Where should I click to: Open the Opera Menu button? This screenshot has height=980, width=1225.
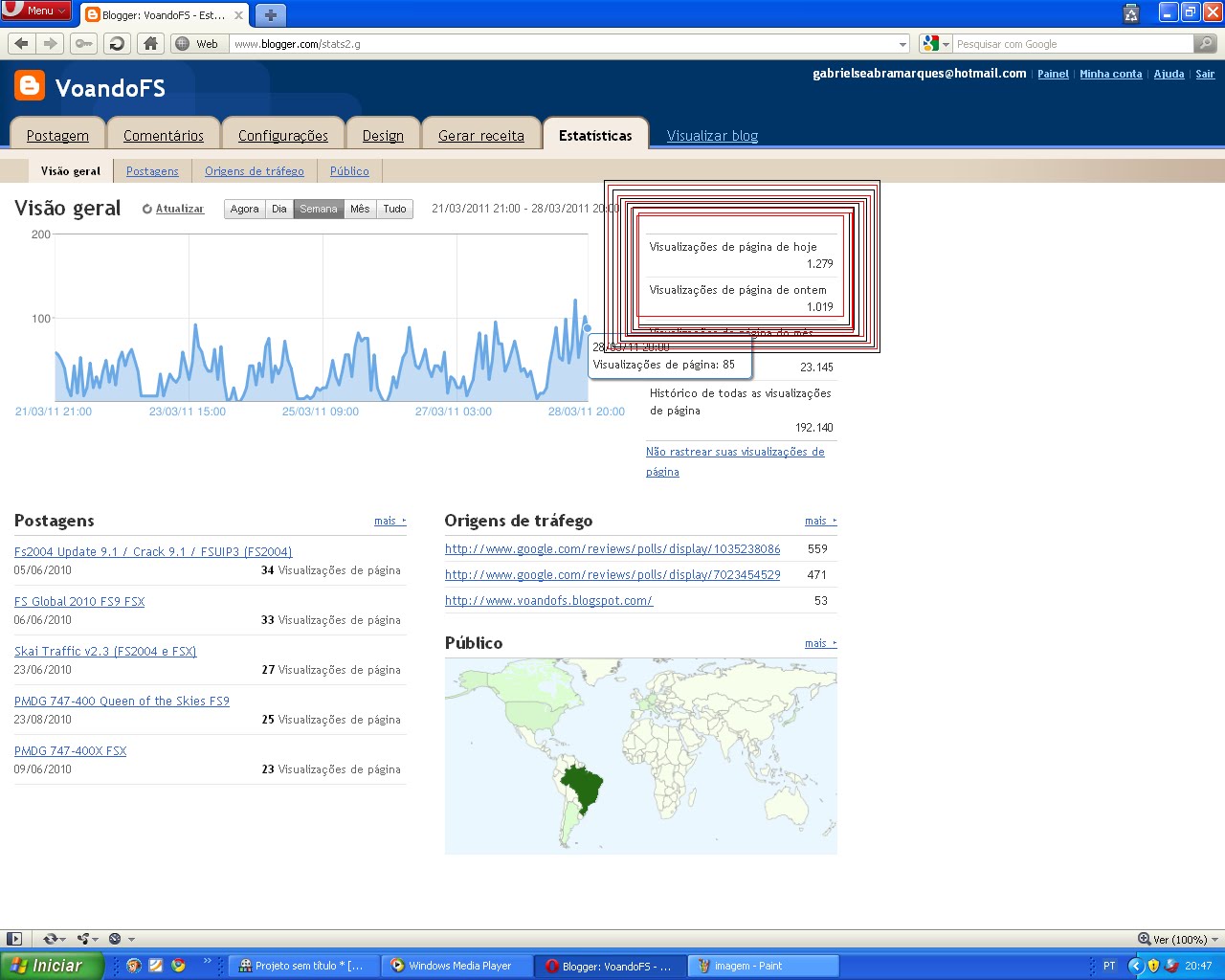click(x=36, y=11)
